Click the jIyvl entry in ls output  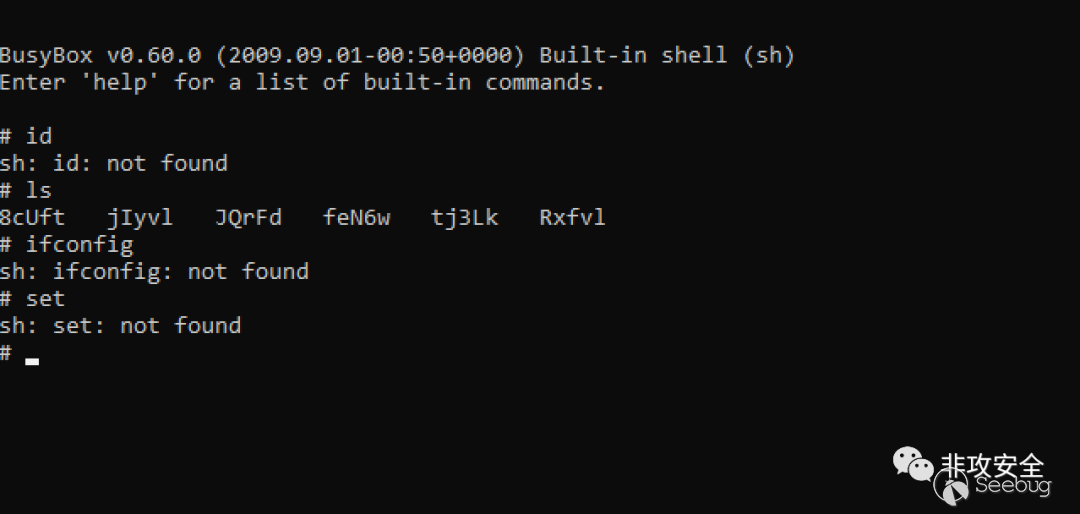[140, 218]
